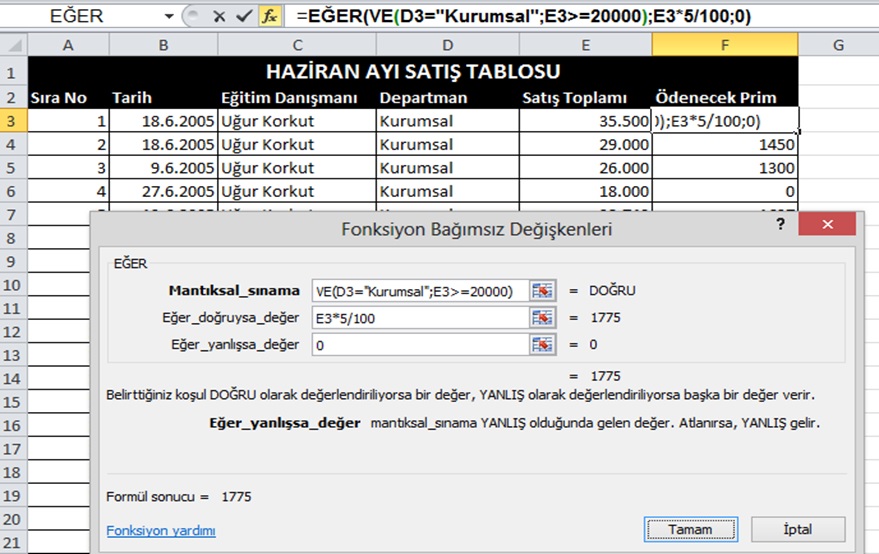Select row 4 header

click(x=13, y=144)
